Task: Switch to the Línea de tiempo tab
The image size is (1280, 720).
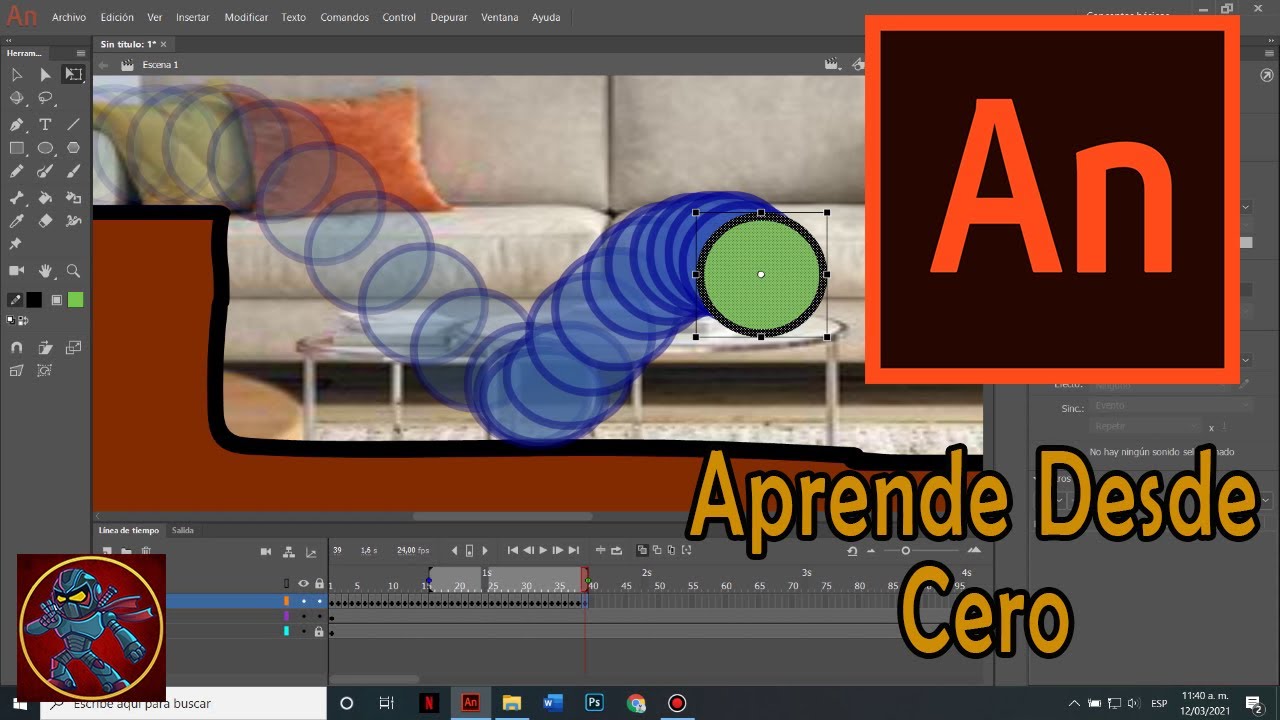Action: [128, 530]
